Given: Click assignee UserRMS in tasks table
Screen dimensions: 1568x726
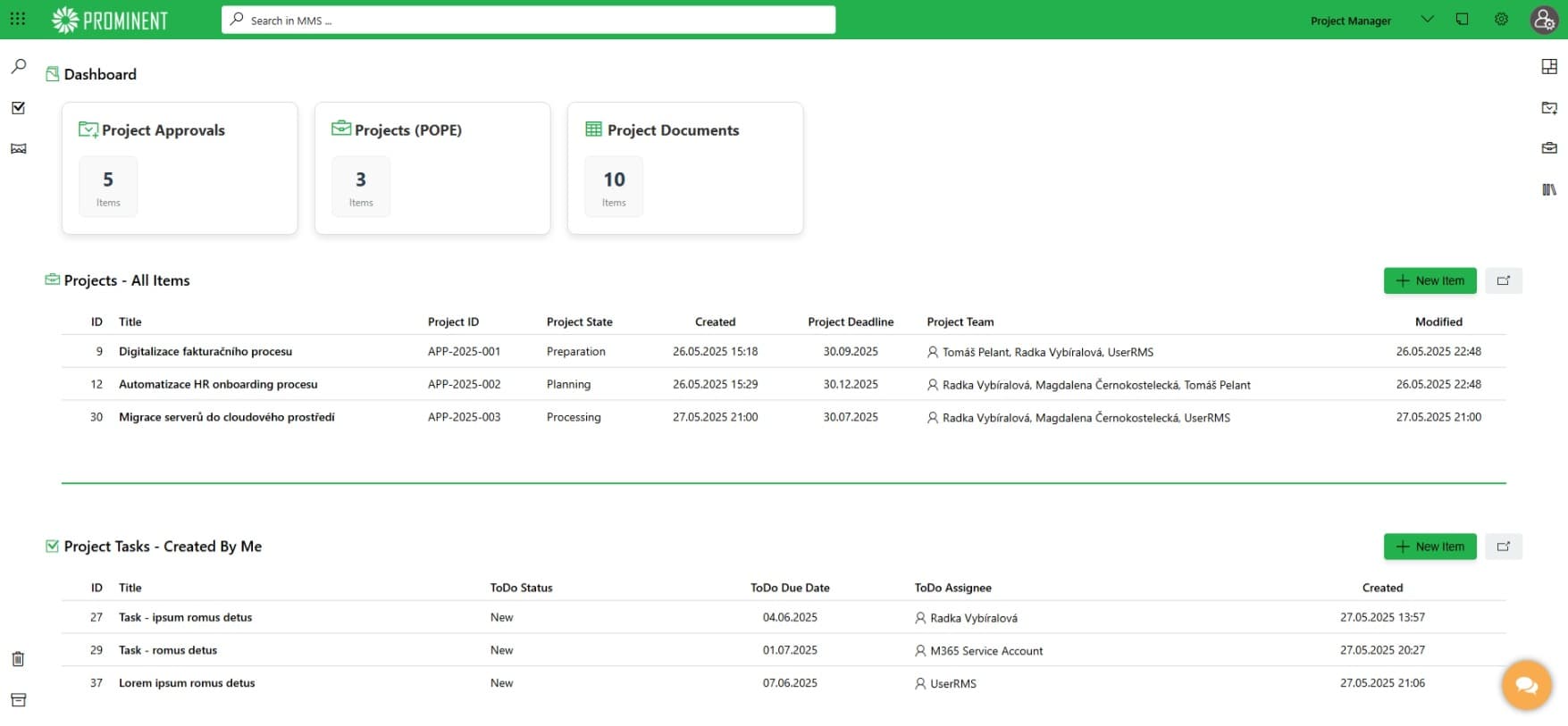Looking at the screenshot, I should tap(952, 684).
